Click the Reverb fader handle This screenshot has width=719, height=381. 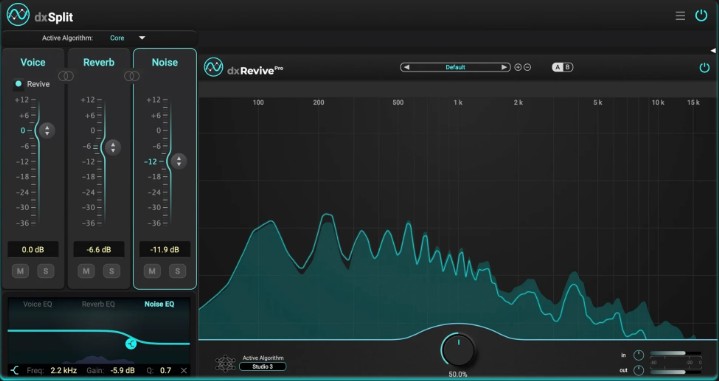click(x=113, y=147)
